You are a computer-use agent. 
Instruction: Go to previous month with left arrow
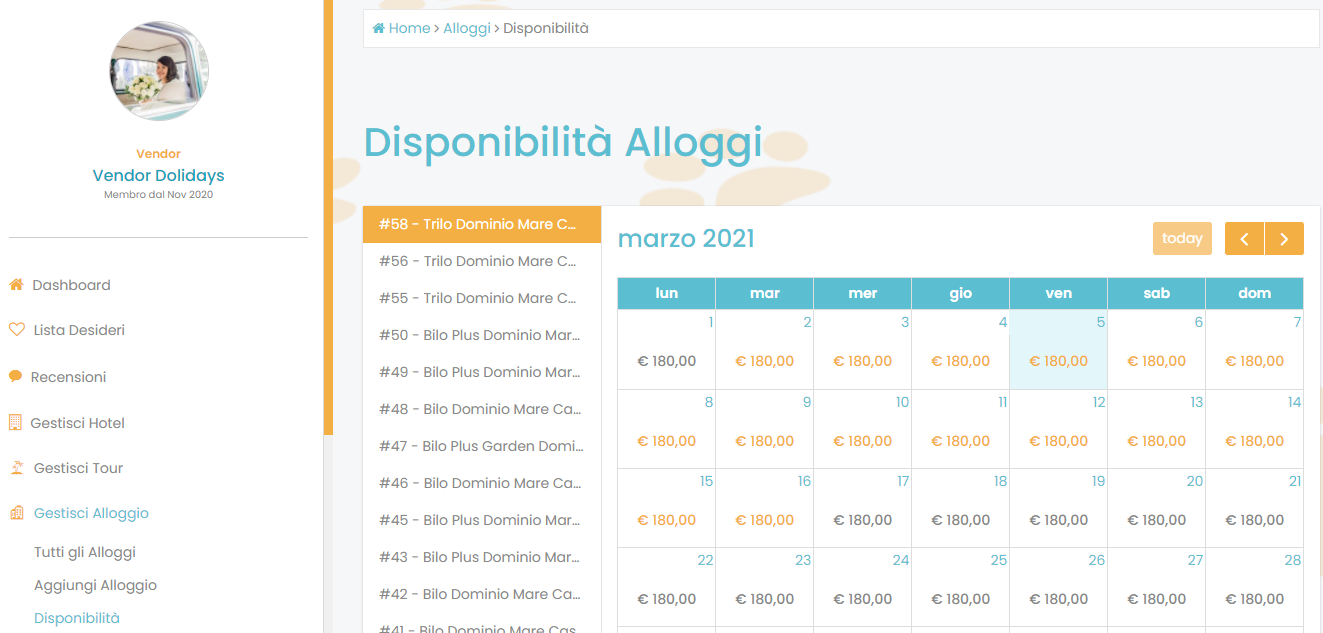tap(1244, 239)
